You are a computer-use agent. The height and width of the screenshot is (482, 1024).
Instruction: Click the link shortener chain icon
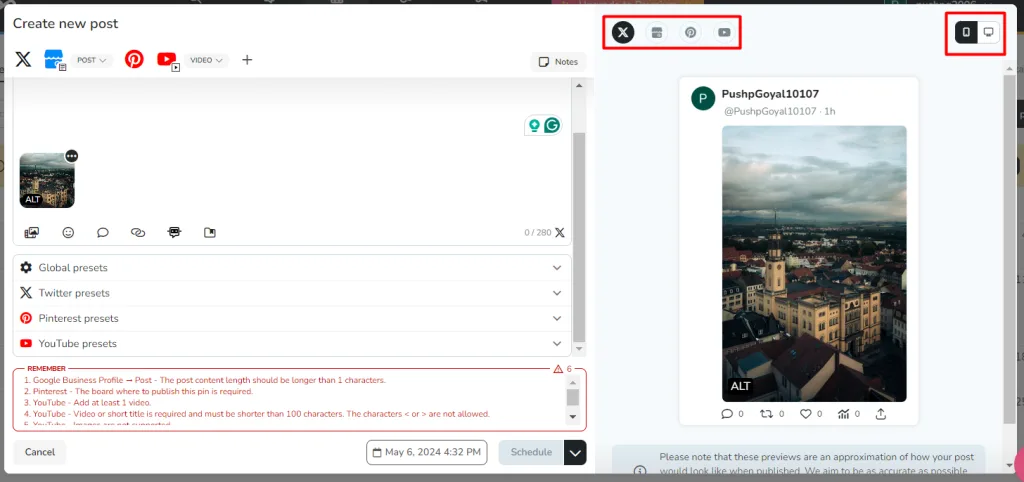(138, 232)
